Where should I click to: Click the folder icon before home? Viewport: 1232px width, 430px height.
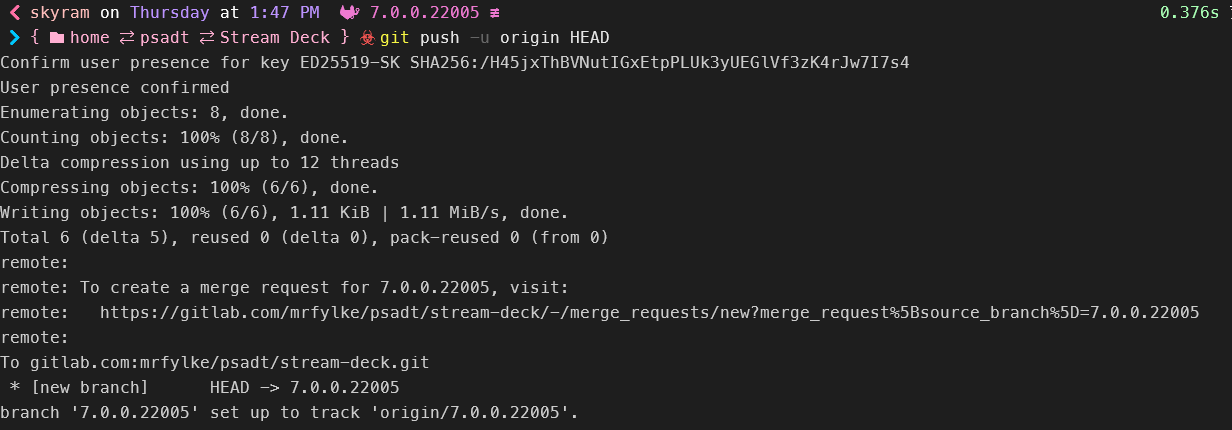[x=56, y=38]
